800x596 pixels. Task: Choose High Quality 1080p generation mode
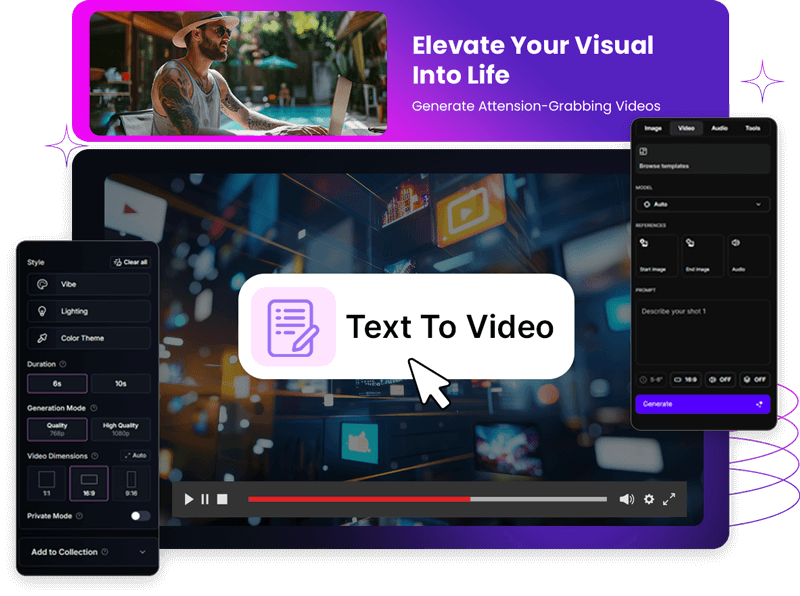pyautogui.click(x=121, y=429)
